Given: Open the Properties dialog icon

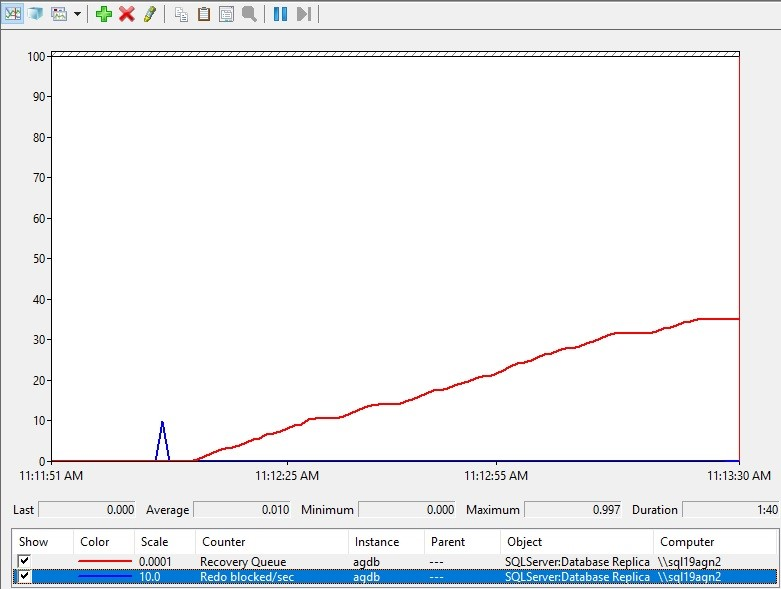Looking at the screenshot, I should tap(227, 14).
